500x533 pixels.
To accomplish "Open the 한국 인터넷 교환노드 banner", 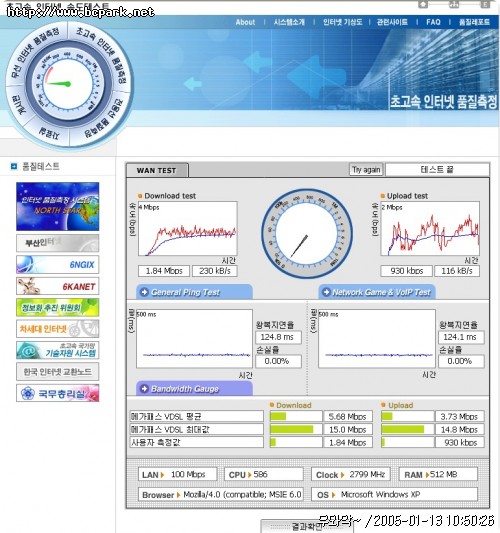I will point(57,372).
